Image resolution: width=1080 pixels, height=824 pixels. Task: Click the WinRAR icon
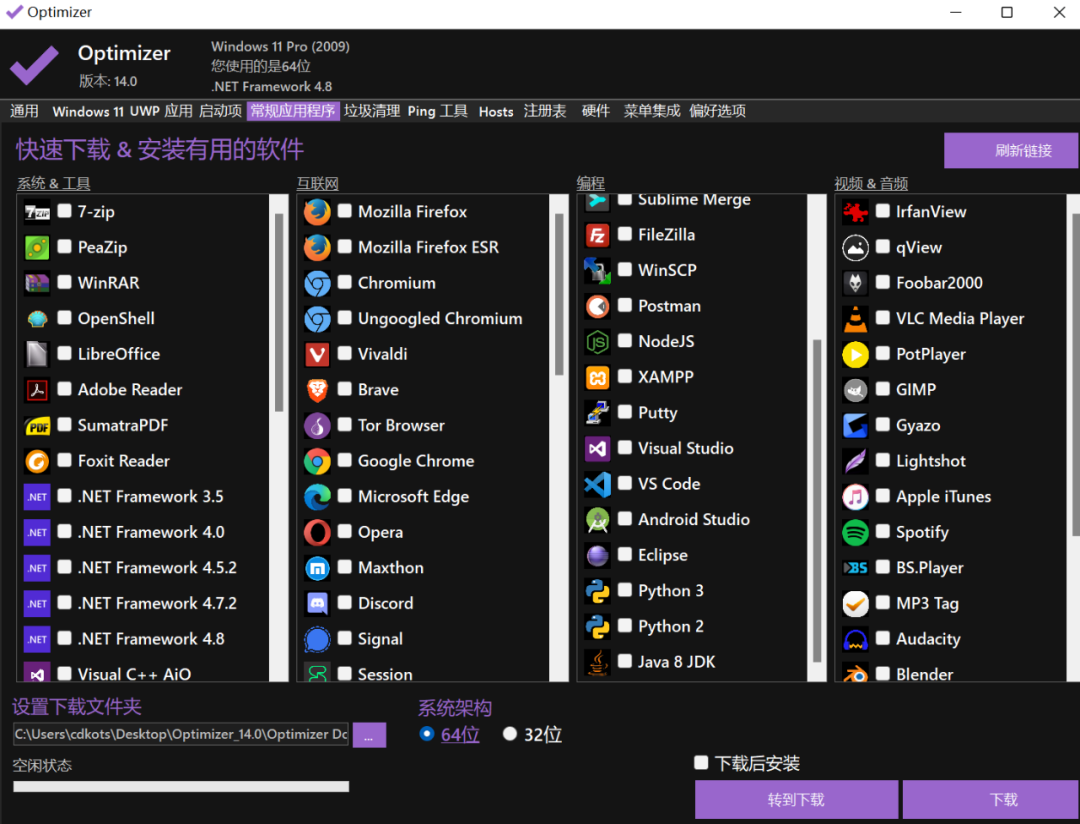tap(37, 283)
